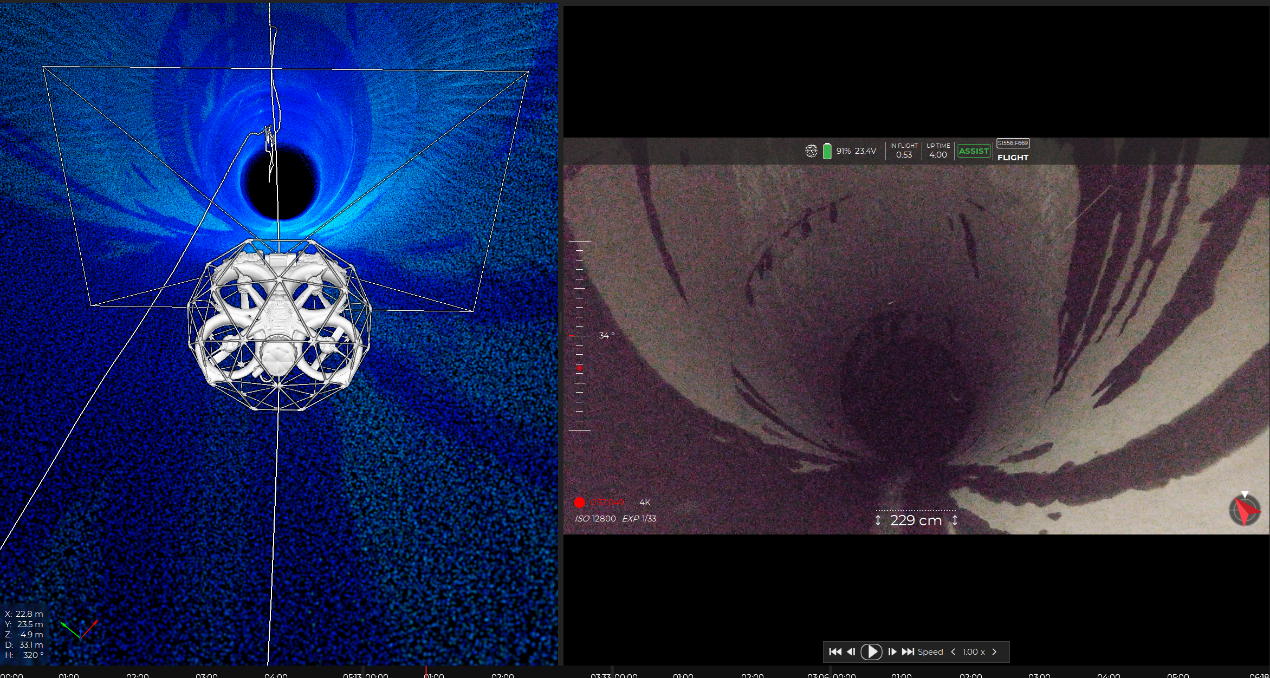Screen dimensions: 1270x678
Task: Click the drone icon beside battery
Action: pos(811,151)
